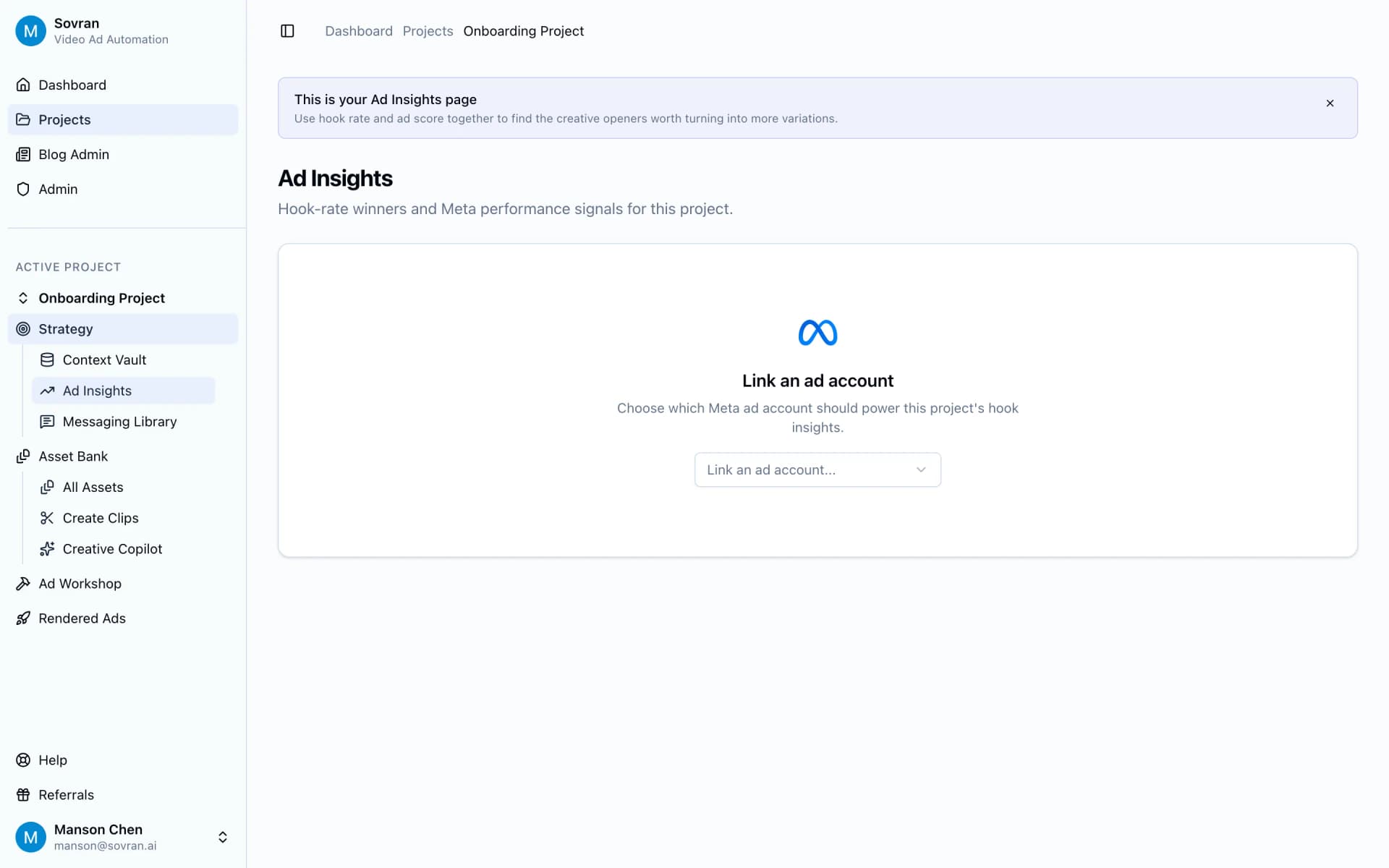Click the manson@sovran.ai email text
The height and width of the screenshot is (868, 1389).
pos(105,846)
